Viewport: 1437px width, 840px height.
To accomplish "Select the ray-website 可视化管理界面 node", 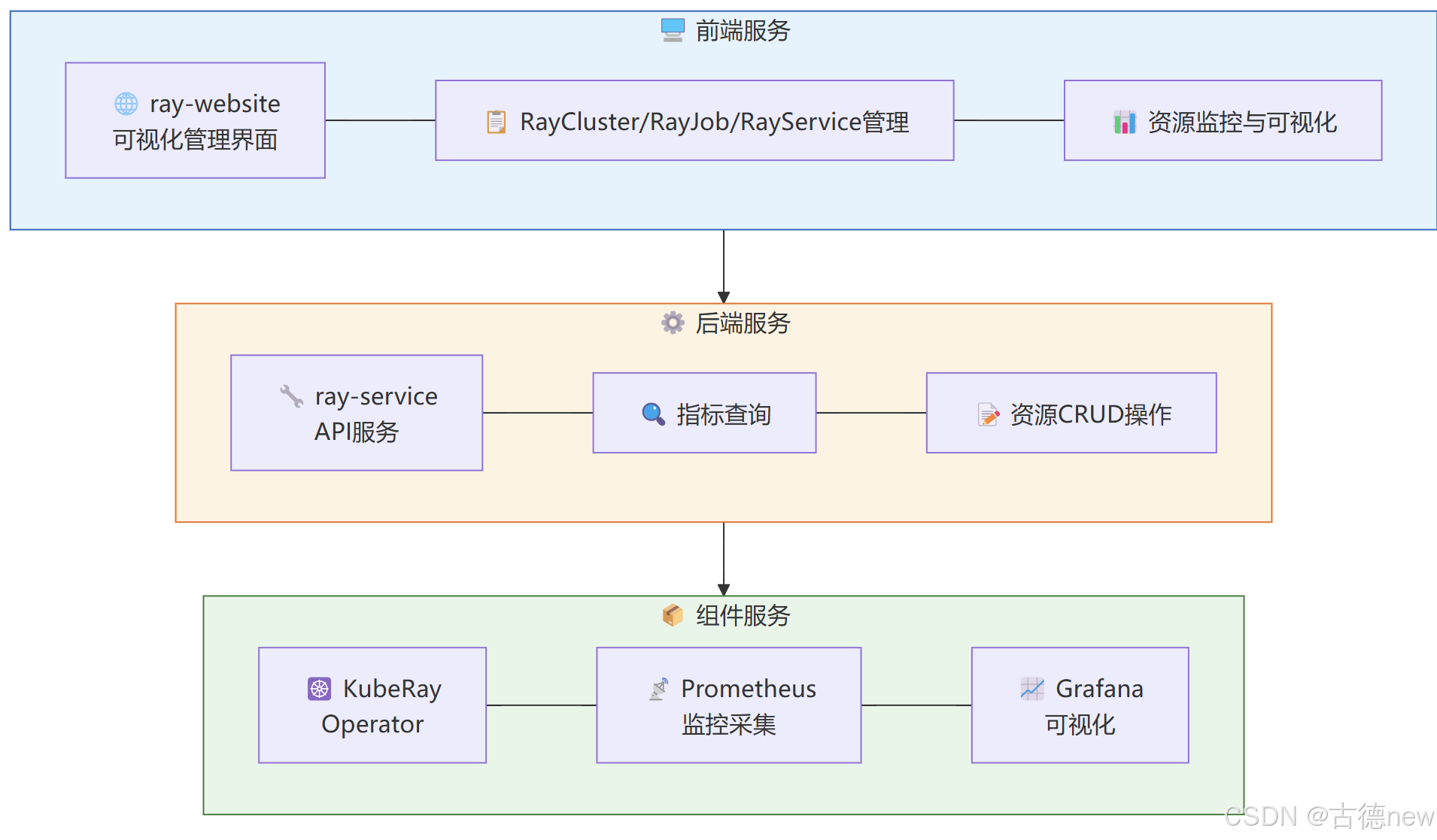I will [196, 120].
